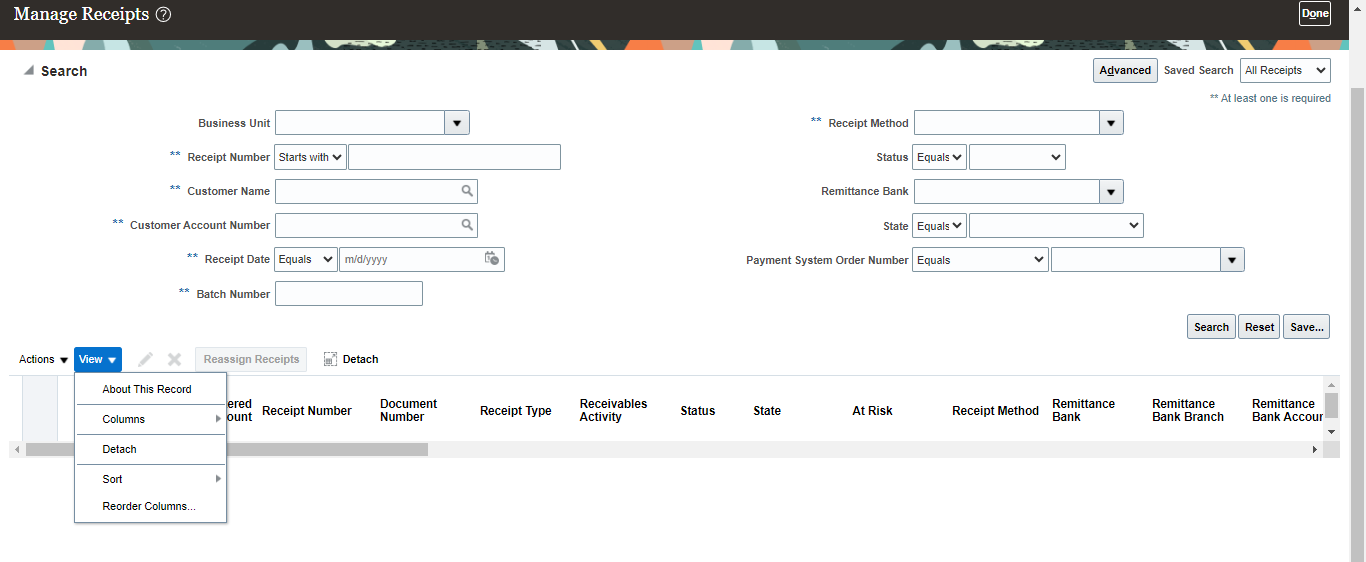
Task: Open the Payment System Order Number value dropdown arrow
Action: tap(1232, 260)
